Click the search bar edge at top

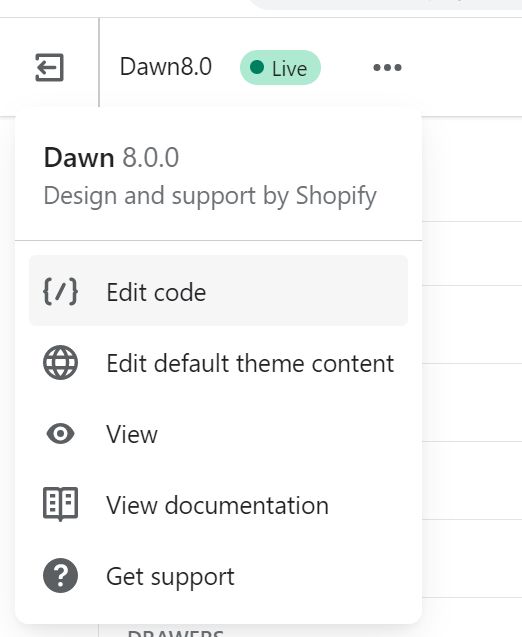tap(385, 4)
